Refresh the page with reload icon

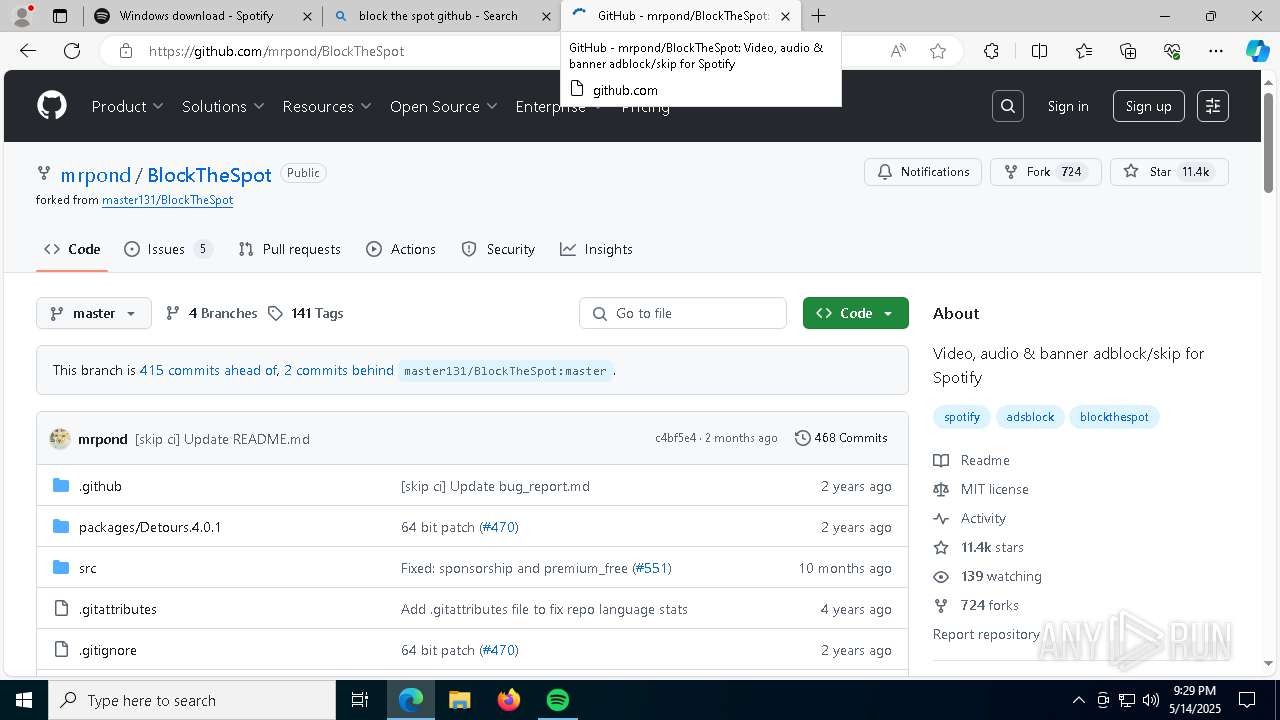click(x=72, y=51)
